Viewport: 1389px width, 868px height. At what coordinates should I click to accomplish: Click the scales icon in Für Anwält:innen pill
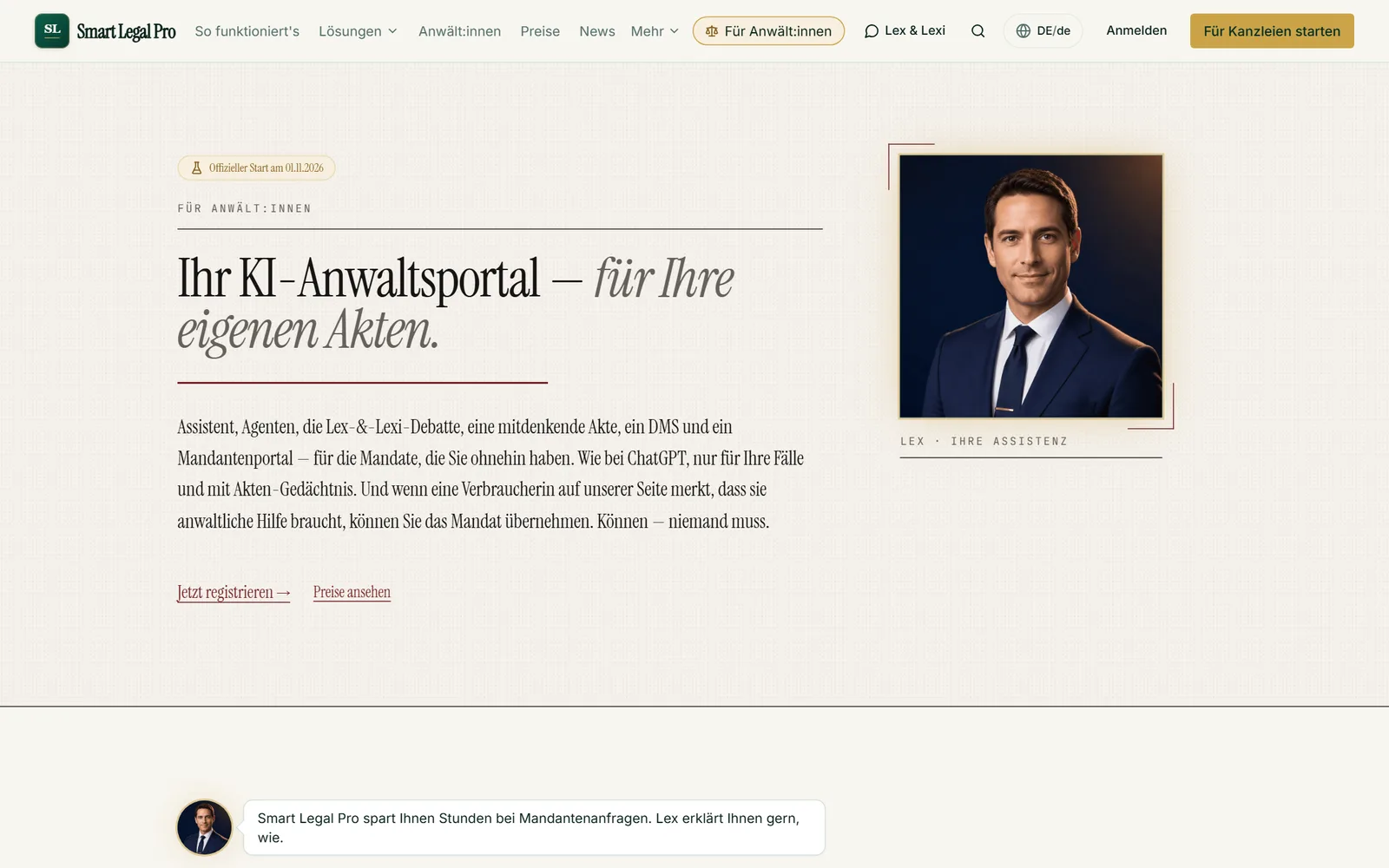pos(712,31)
